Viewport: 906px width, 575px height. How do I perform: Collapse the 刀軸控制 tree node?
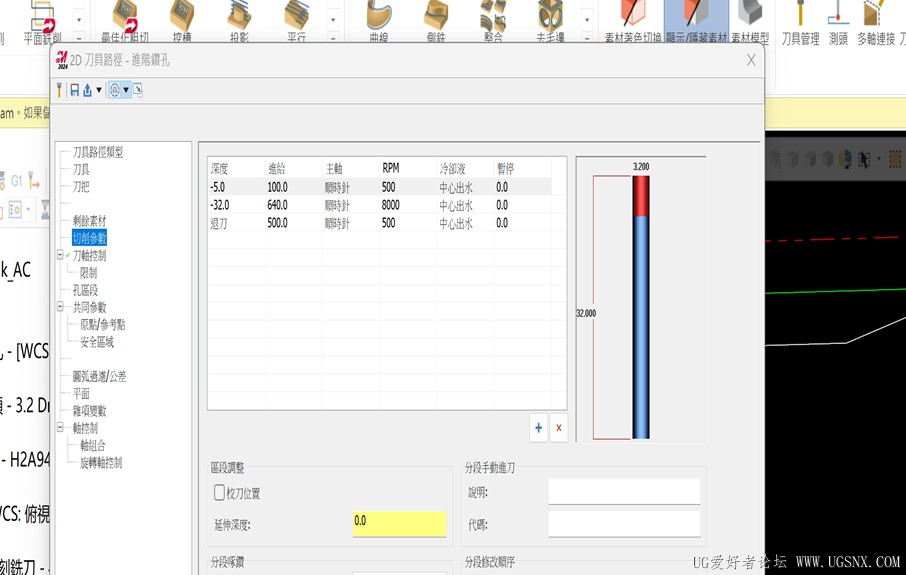[60, 255]
